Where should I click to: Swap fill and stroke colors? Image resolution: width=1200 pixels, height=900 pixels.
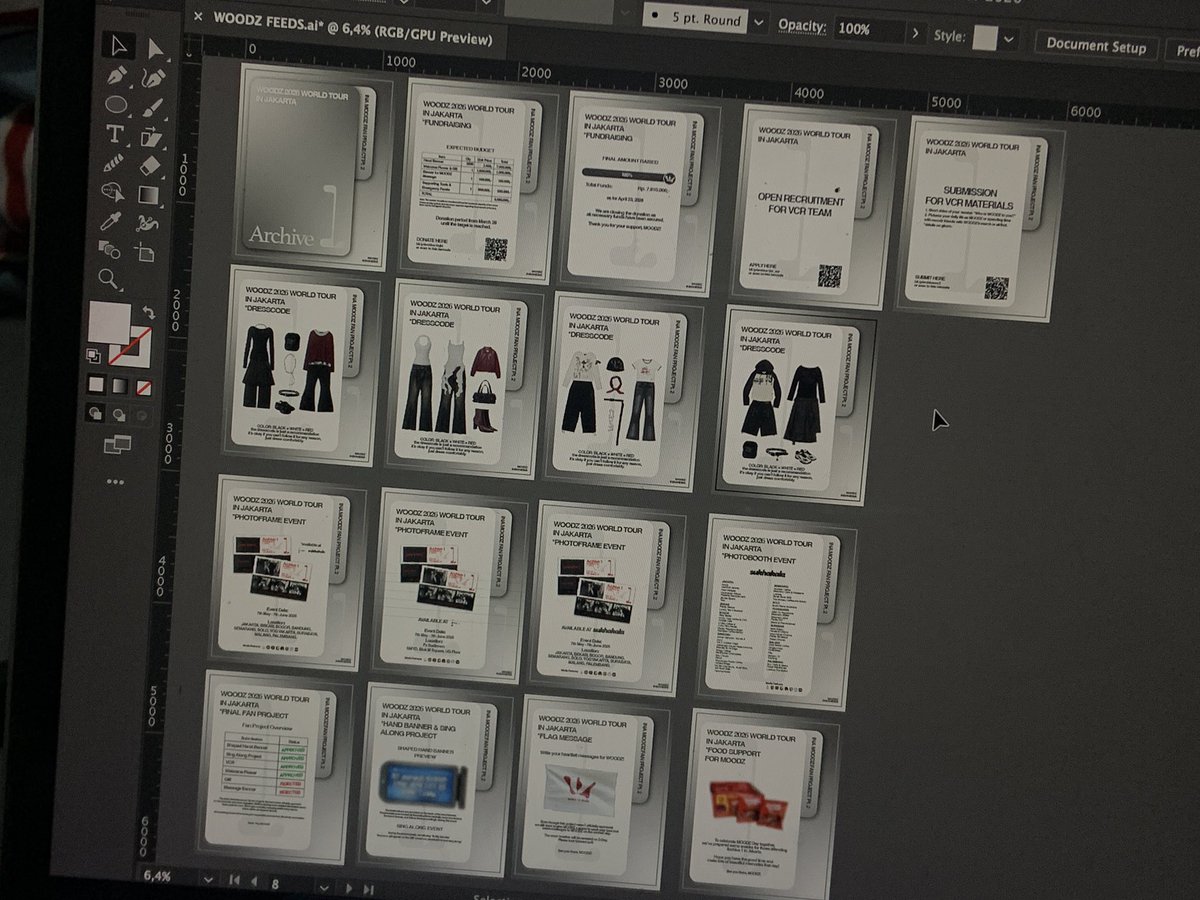pyautogui.click(x=149, y=312)
